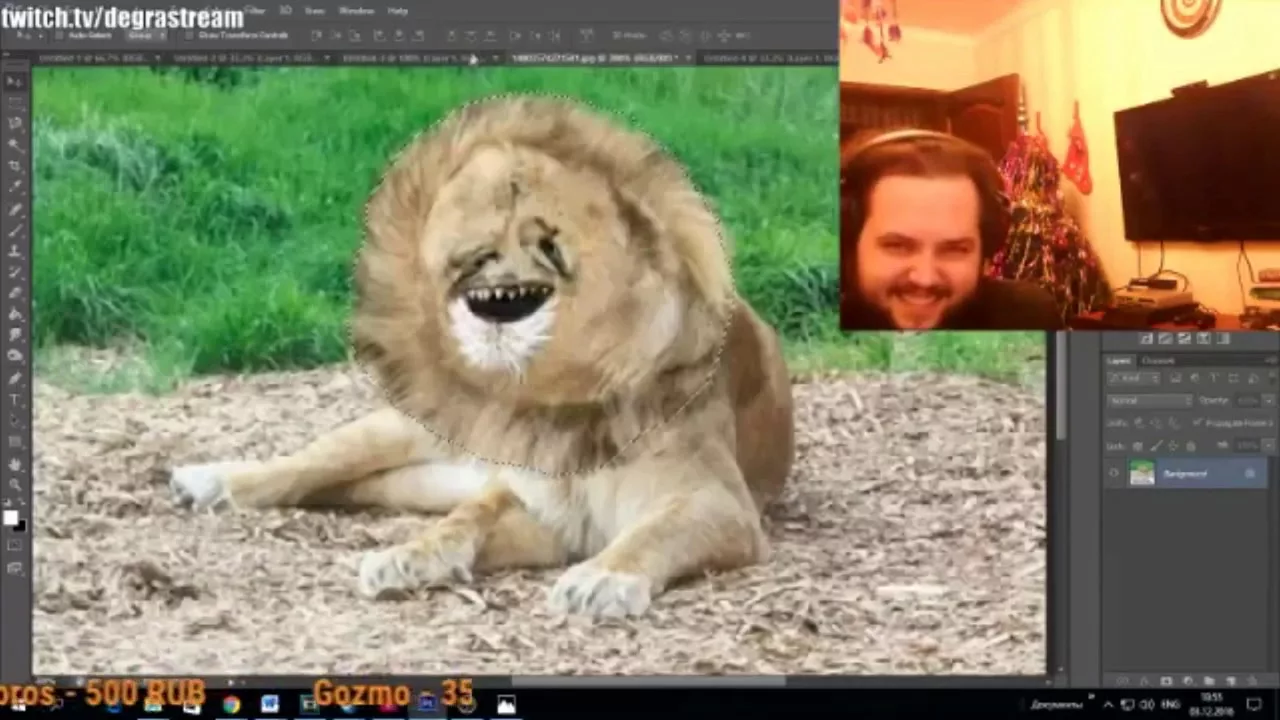Viewport: 1280px width, 720px height.
Task: Select the Crop tool
Action: pyautogui.click(x=15, y=165)
